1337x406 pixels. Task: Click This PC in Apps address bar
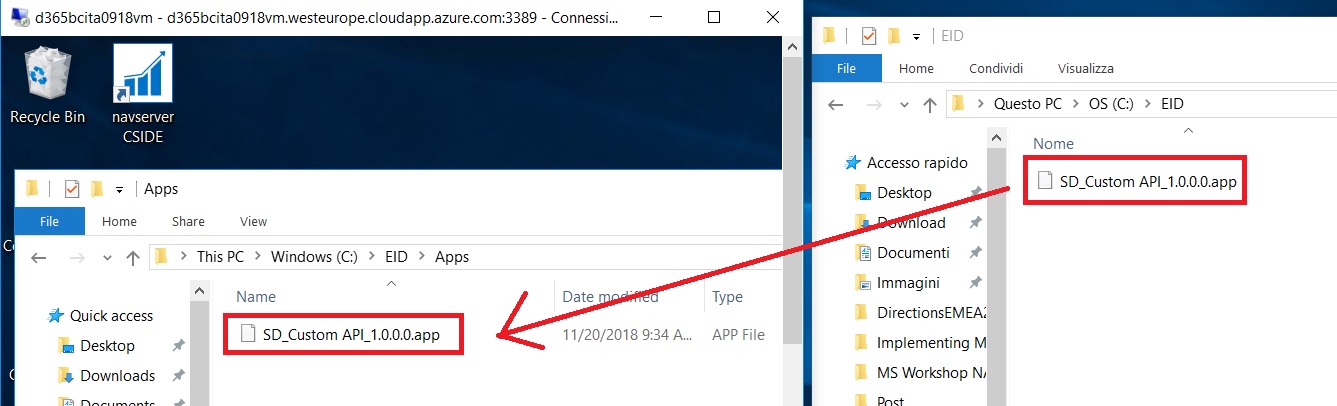[220, 257]
